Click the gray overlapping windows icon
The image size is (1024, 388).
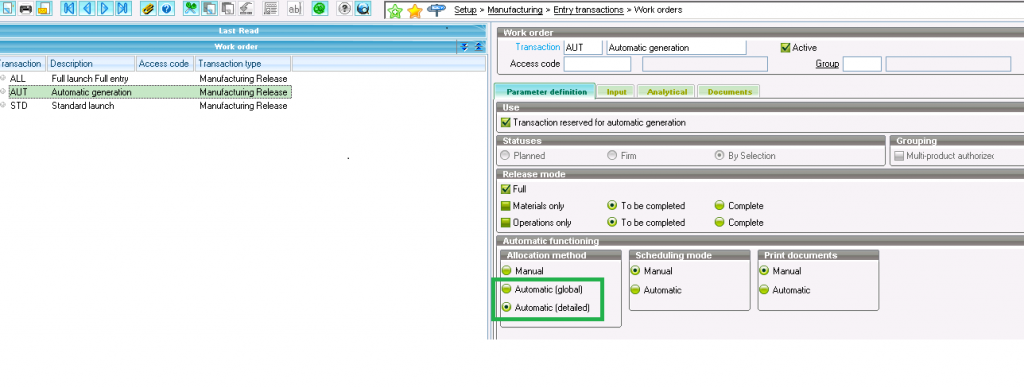pos(227,8)
